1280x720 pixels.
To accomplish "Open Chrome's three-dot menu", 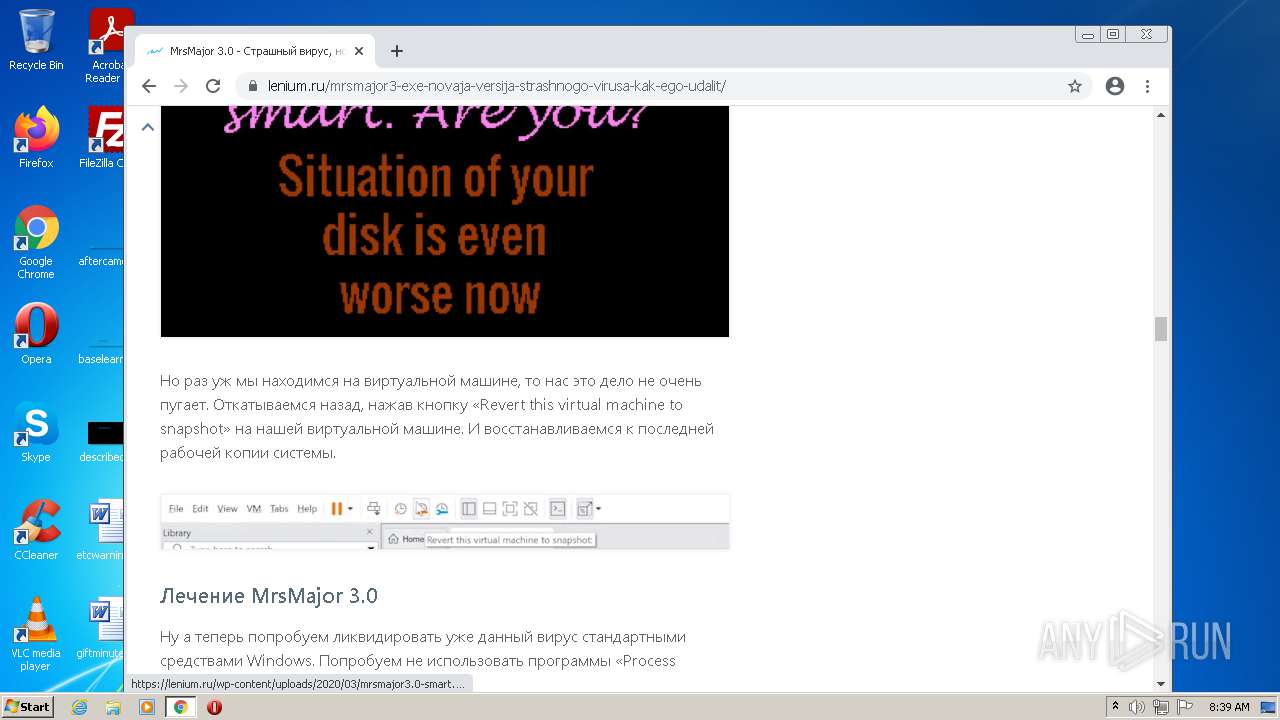I will (x=1147, y=86).
